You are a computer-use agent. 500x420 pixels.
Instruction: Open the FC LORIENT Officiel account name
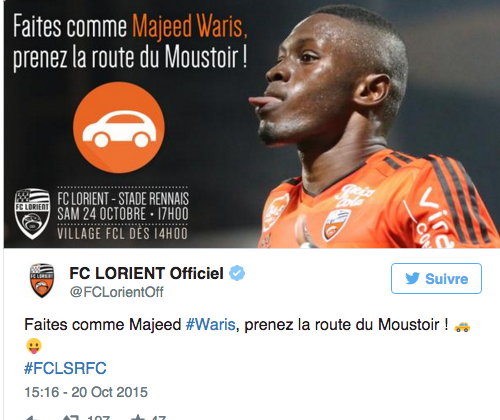tap(146, 273)
